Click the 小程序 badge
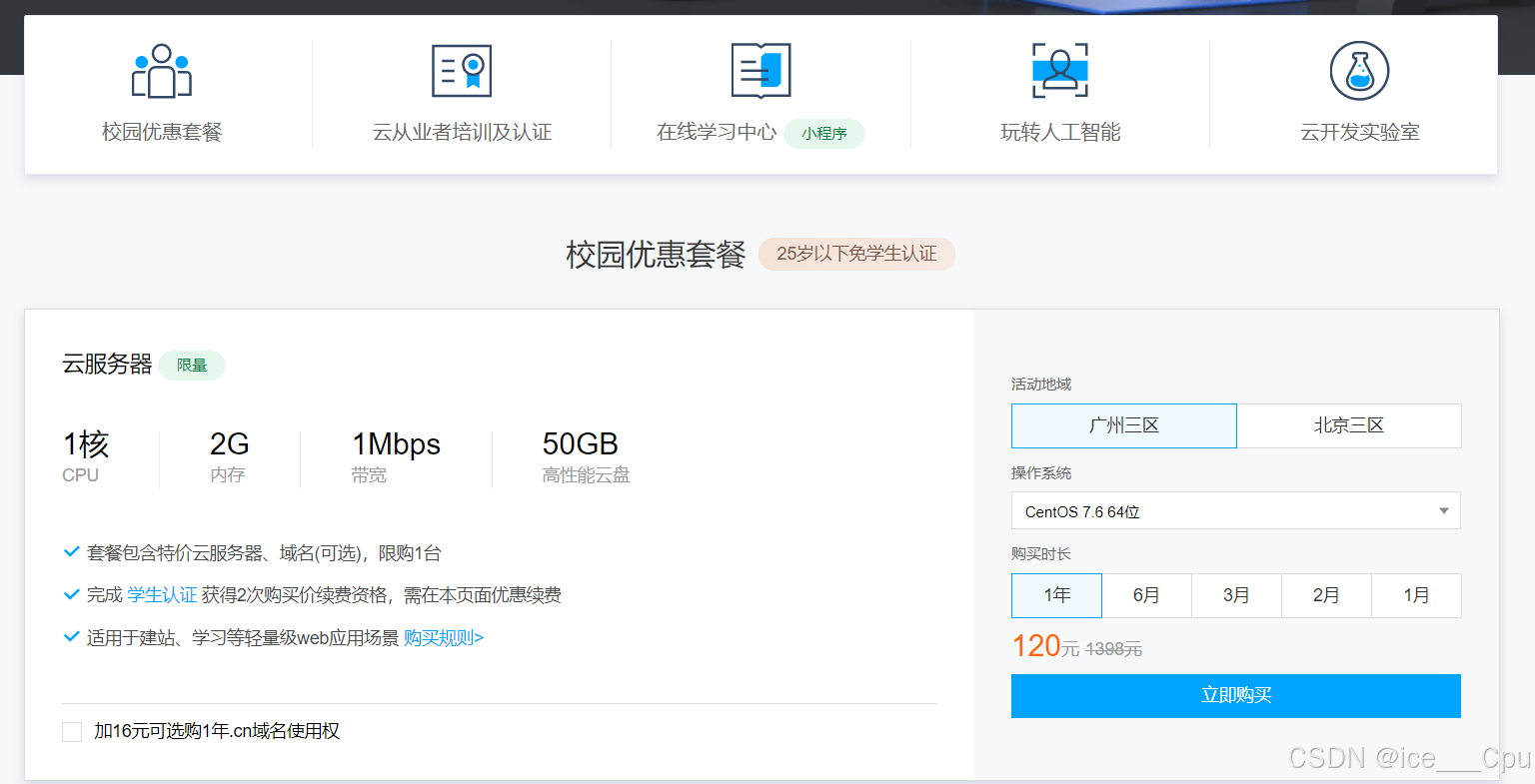This screenshot has width=1535, height=784. (824, 133)
